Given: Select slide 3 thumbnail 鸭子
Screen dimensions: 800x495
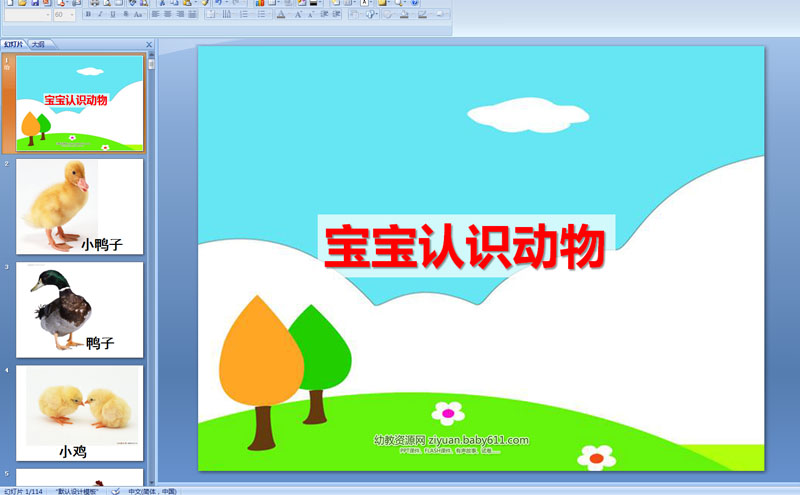Looking at the screenshot, I should pos(80,310).
